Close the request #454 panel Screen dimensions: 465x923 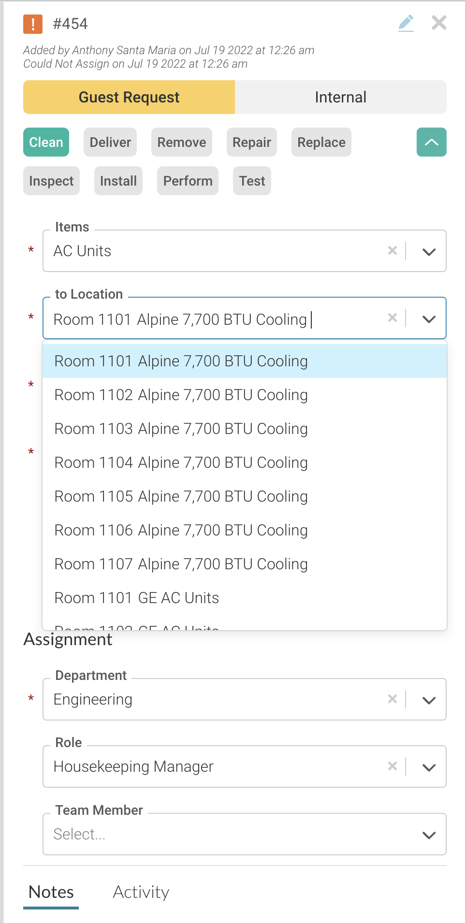pyautogui.click(x=439, y=23)
